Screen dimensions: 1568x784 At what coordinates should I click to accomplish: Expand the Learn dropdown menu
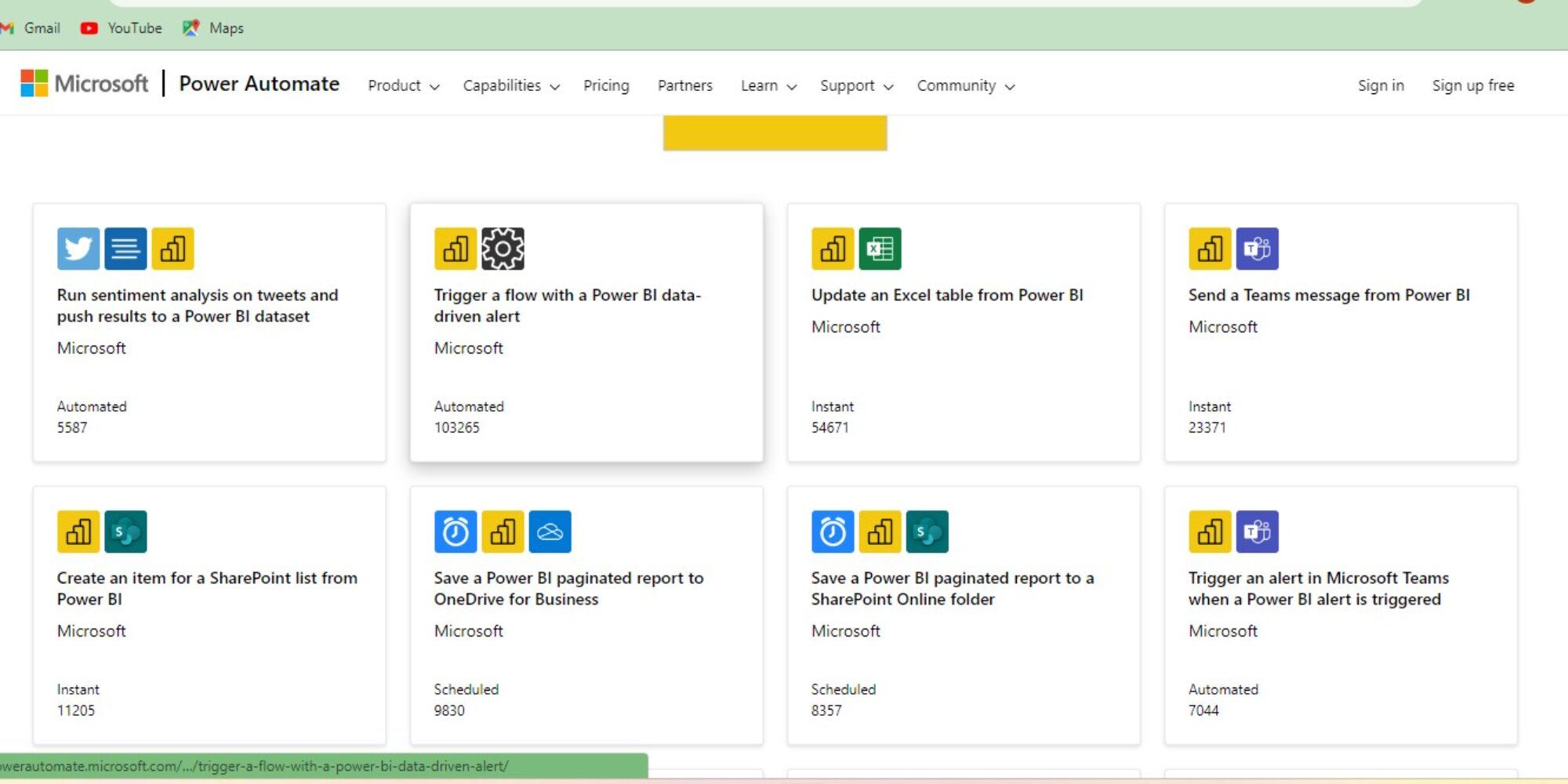pos(768,85)
